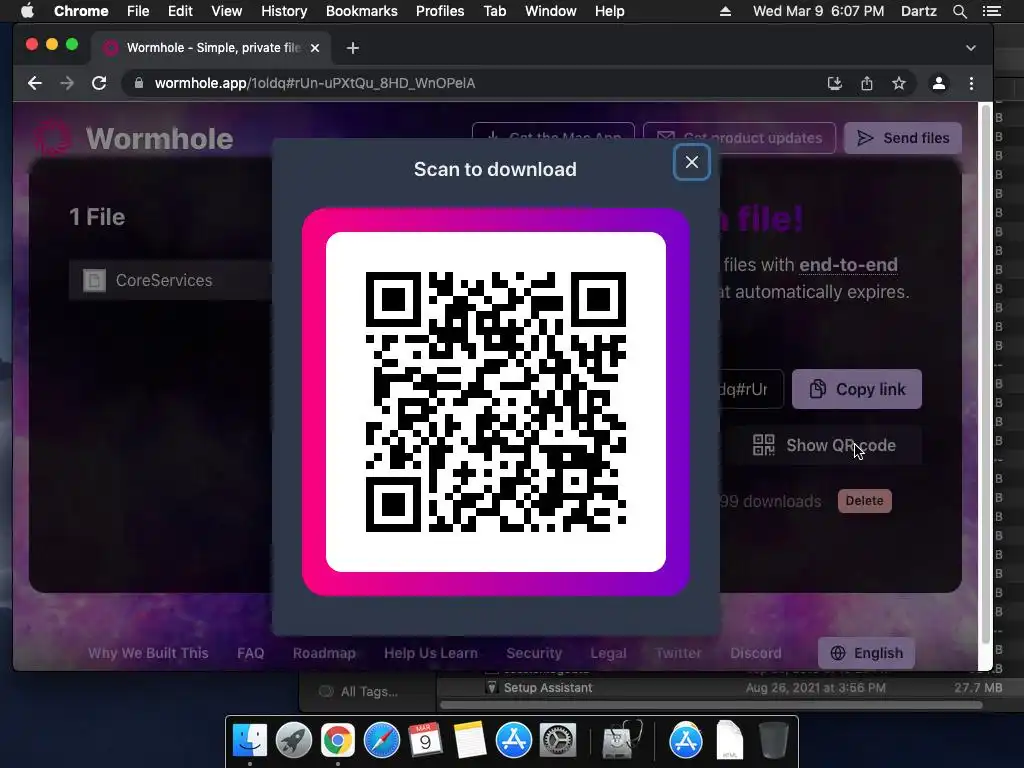Image resolution: width=1024 pixels, height=768 pixels.
Task: Click the Show QR code button
Action: click(x=824, y=445)
